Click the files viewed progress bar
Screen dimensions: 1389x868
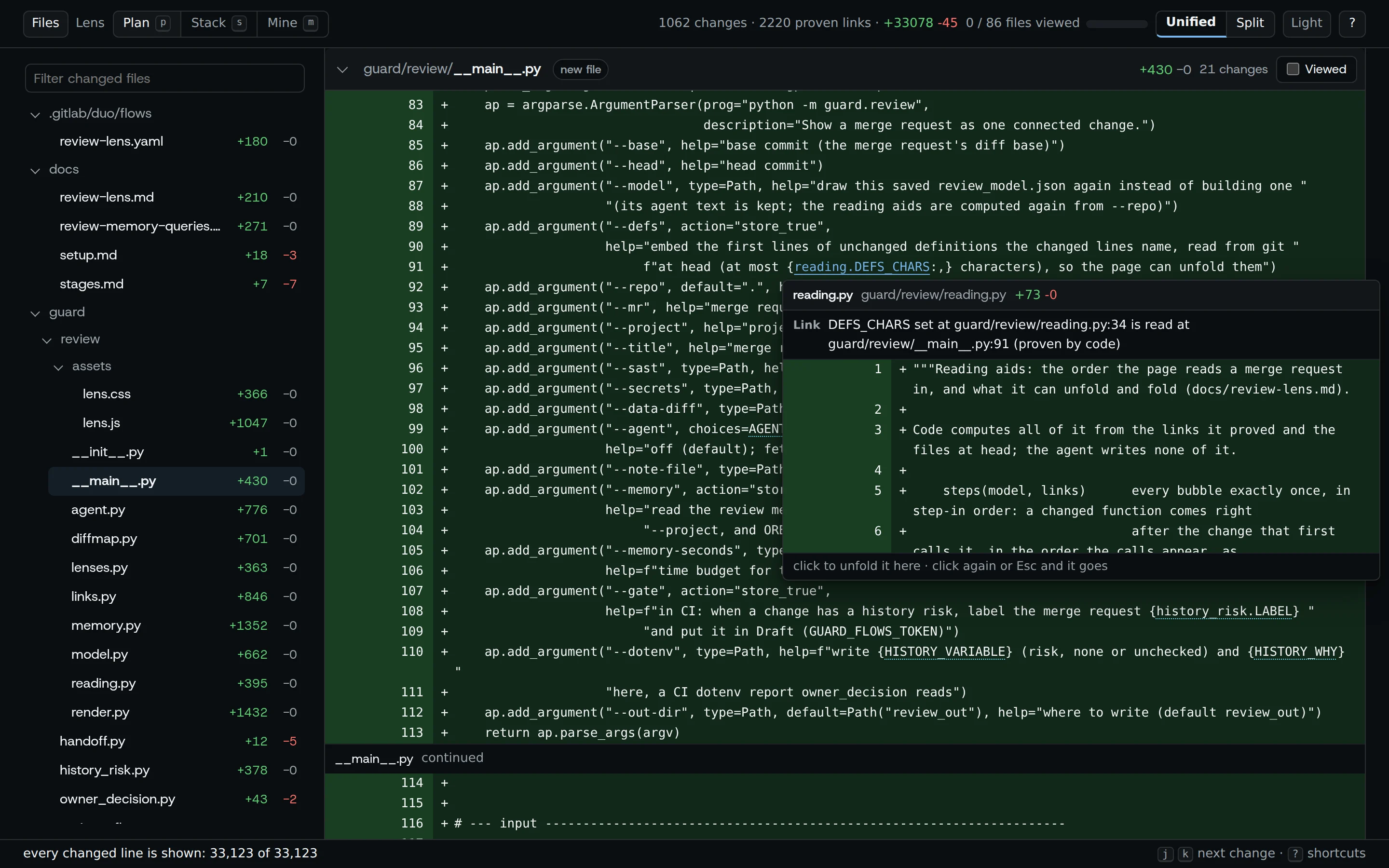[x=1117, y=24]
